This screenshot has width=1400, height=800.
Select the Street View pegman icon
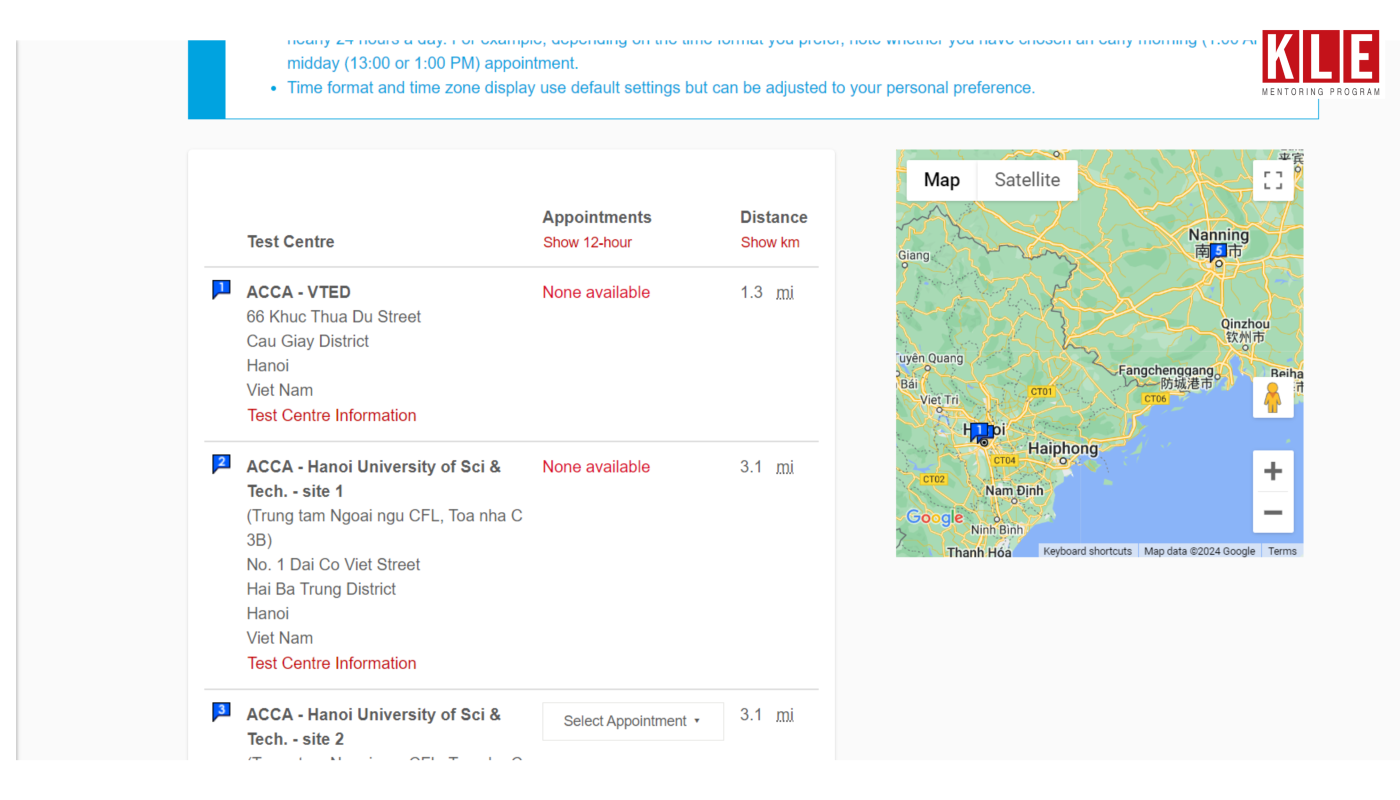click(1273, 398)
